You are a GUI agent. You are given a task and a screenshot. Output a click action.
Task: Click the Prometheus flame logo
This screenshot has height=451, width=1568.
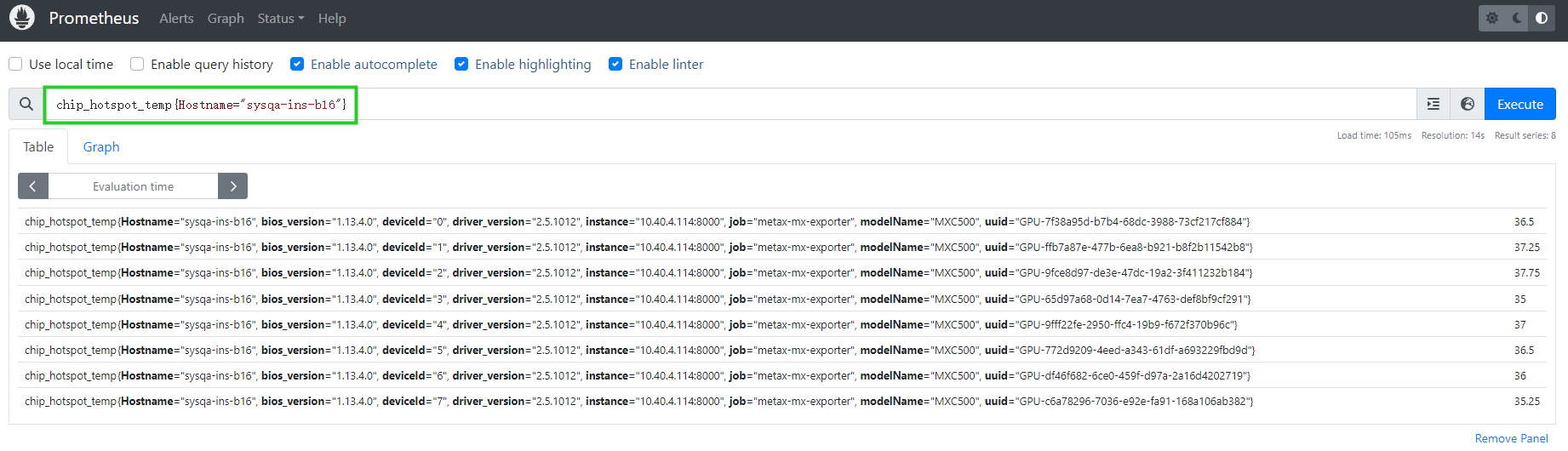(x=22, y=18)
